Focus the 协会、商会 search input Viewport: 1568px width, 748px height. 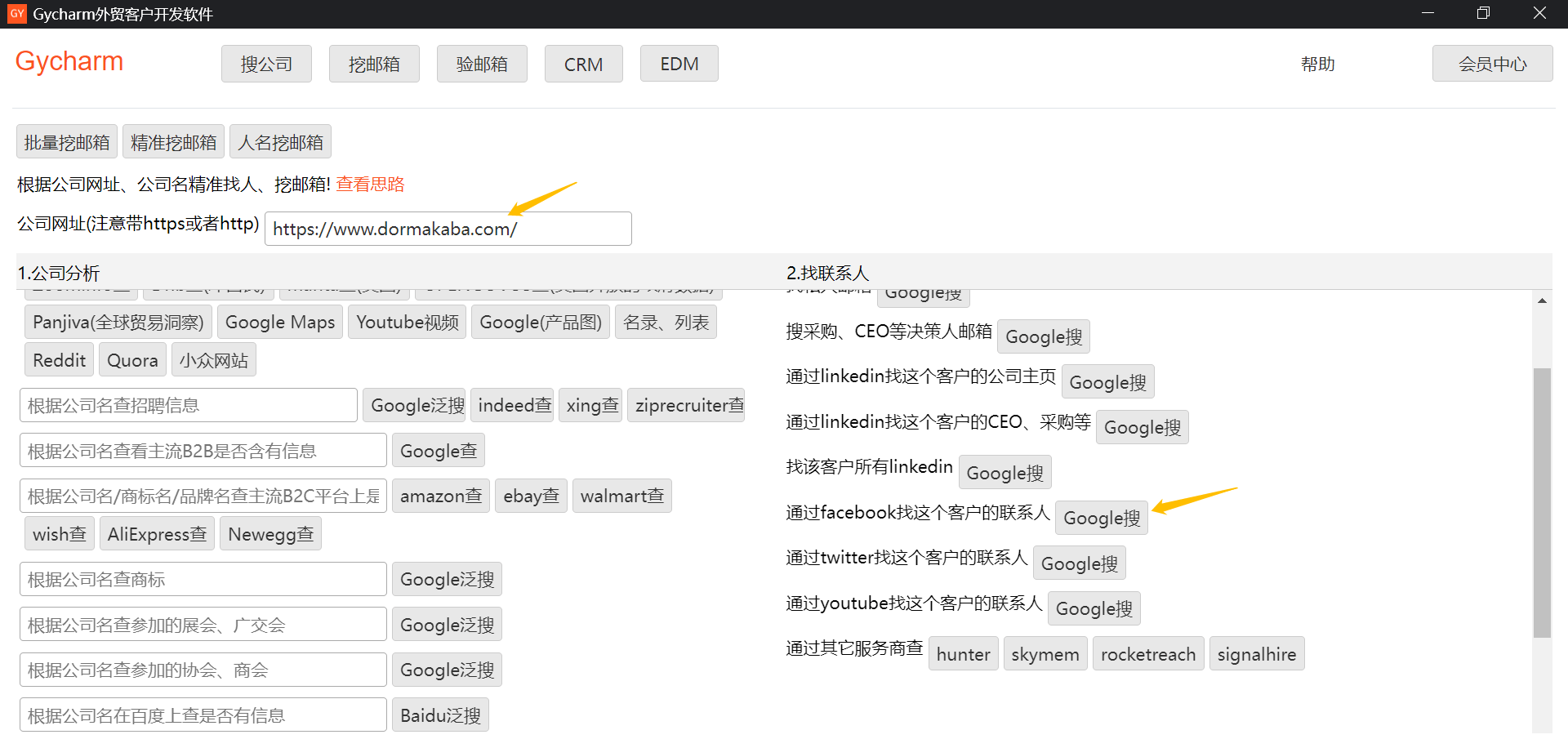pyautogui.click(x=203, y=670)
